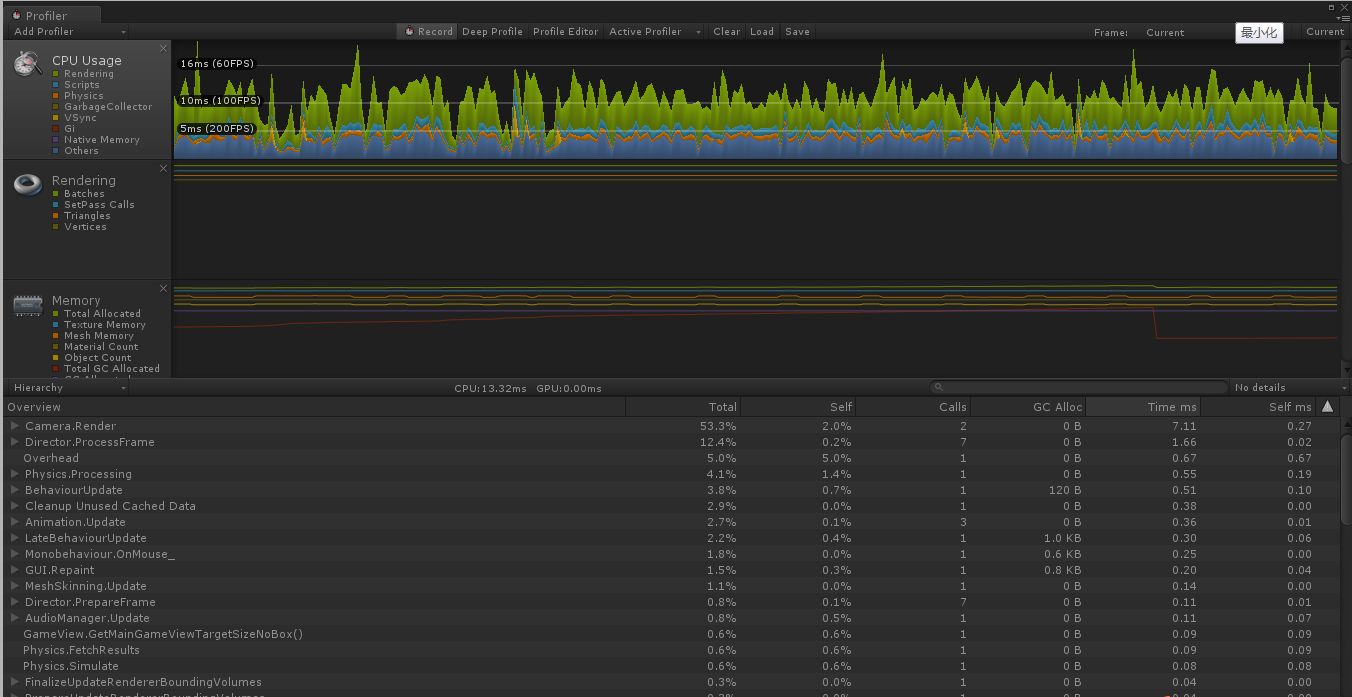This screenshot has width=1352, height=697.
Task: Open the Active Profiler dropdown
Action: [x=654, y=31]
